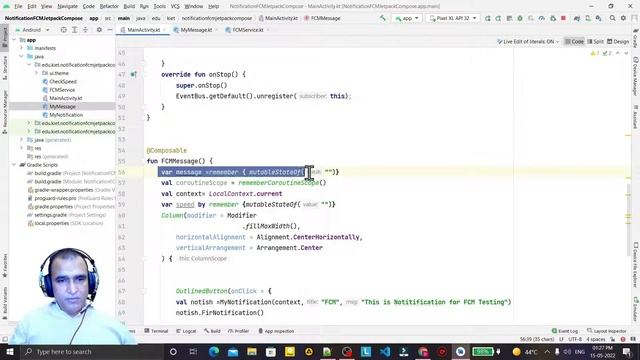Open File Explorer from taskbar
640x360 pixels.
click(252, 351)
